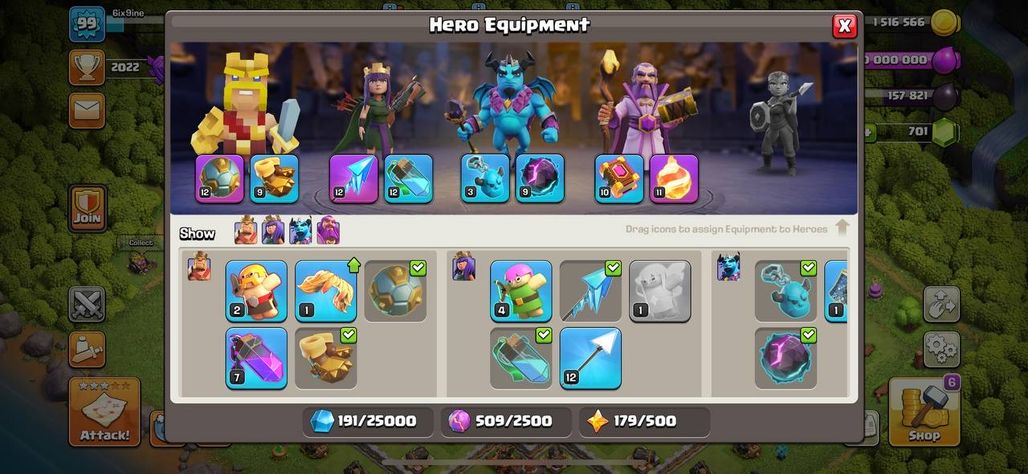Tap the Attack! button
This screenshot has width=1028, height=474.
pyautogui.click(x=105, y=411)
